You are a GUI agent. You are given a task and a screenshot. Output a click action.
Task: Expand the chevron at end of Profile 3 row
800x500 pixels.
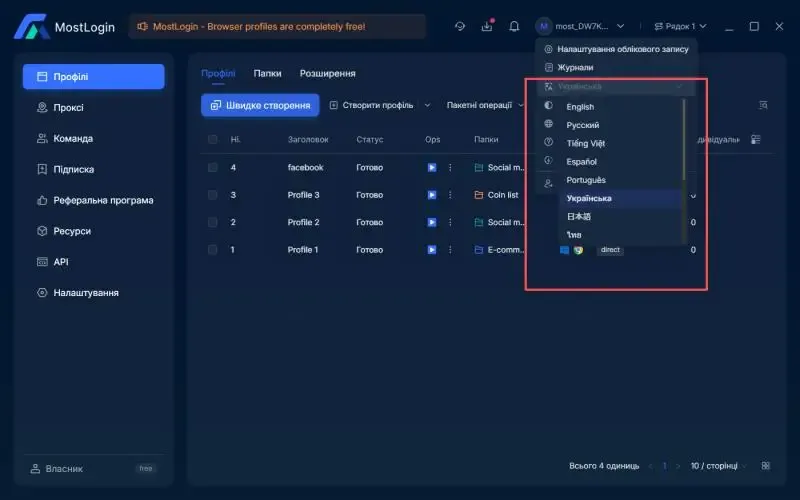tap(693, 196)
